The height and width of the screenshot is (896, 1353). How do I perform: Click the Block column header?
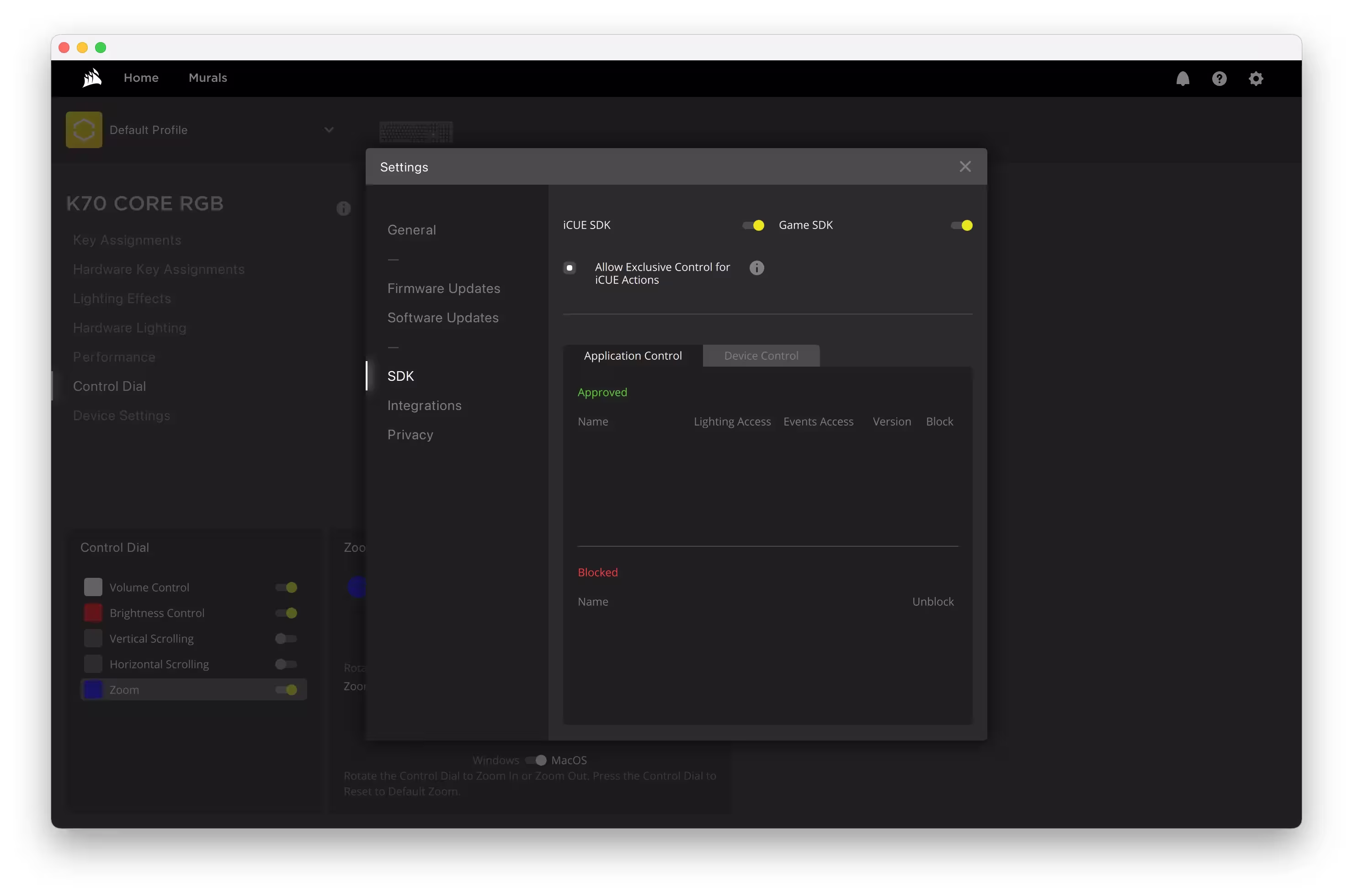click(x=939, y=421)
